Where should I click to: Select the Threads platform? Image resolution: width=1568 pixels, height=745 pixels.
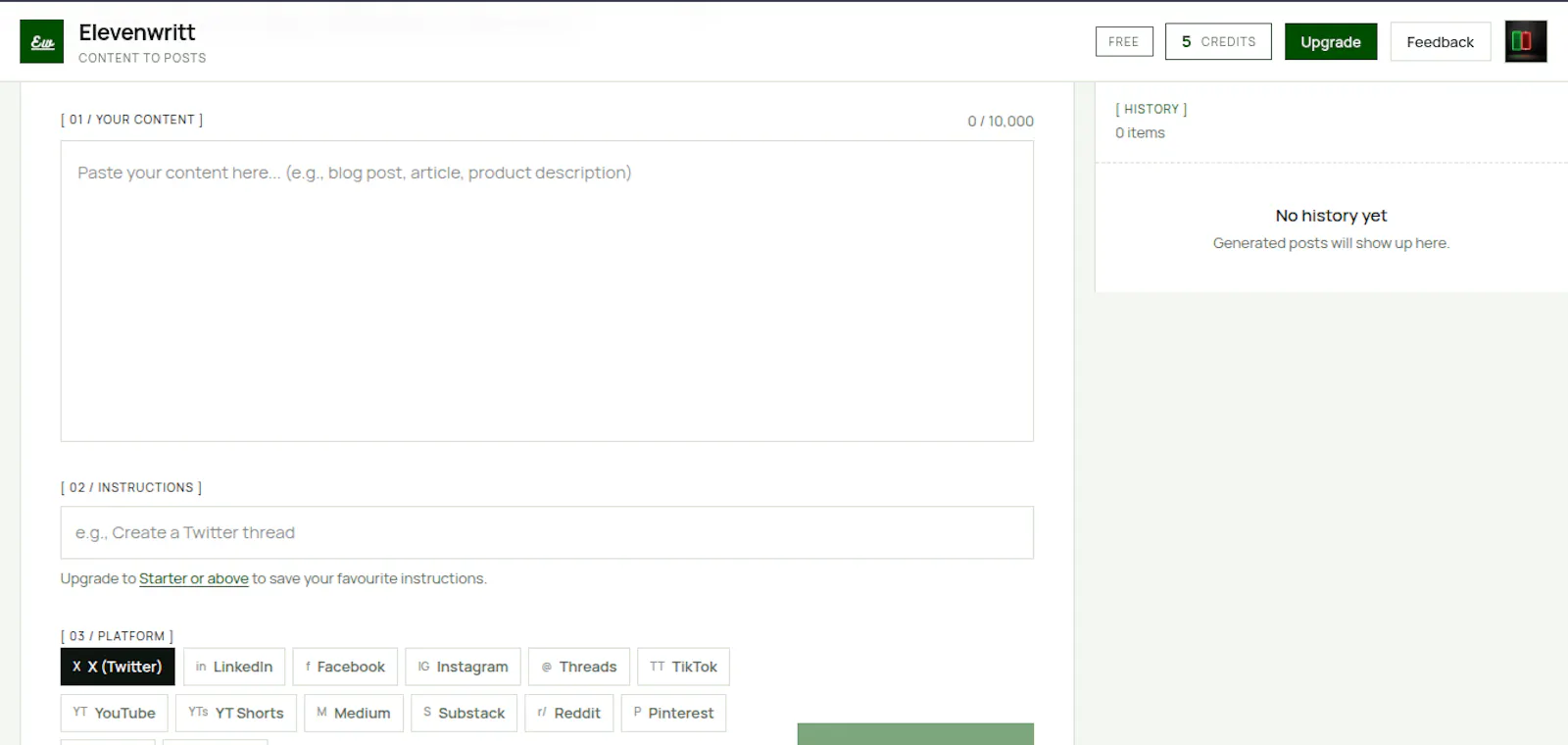pyautogui.click(x=579, y=667)
